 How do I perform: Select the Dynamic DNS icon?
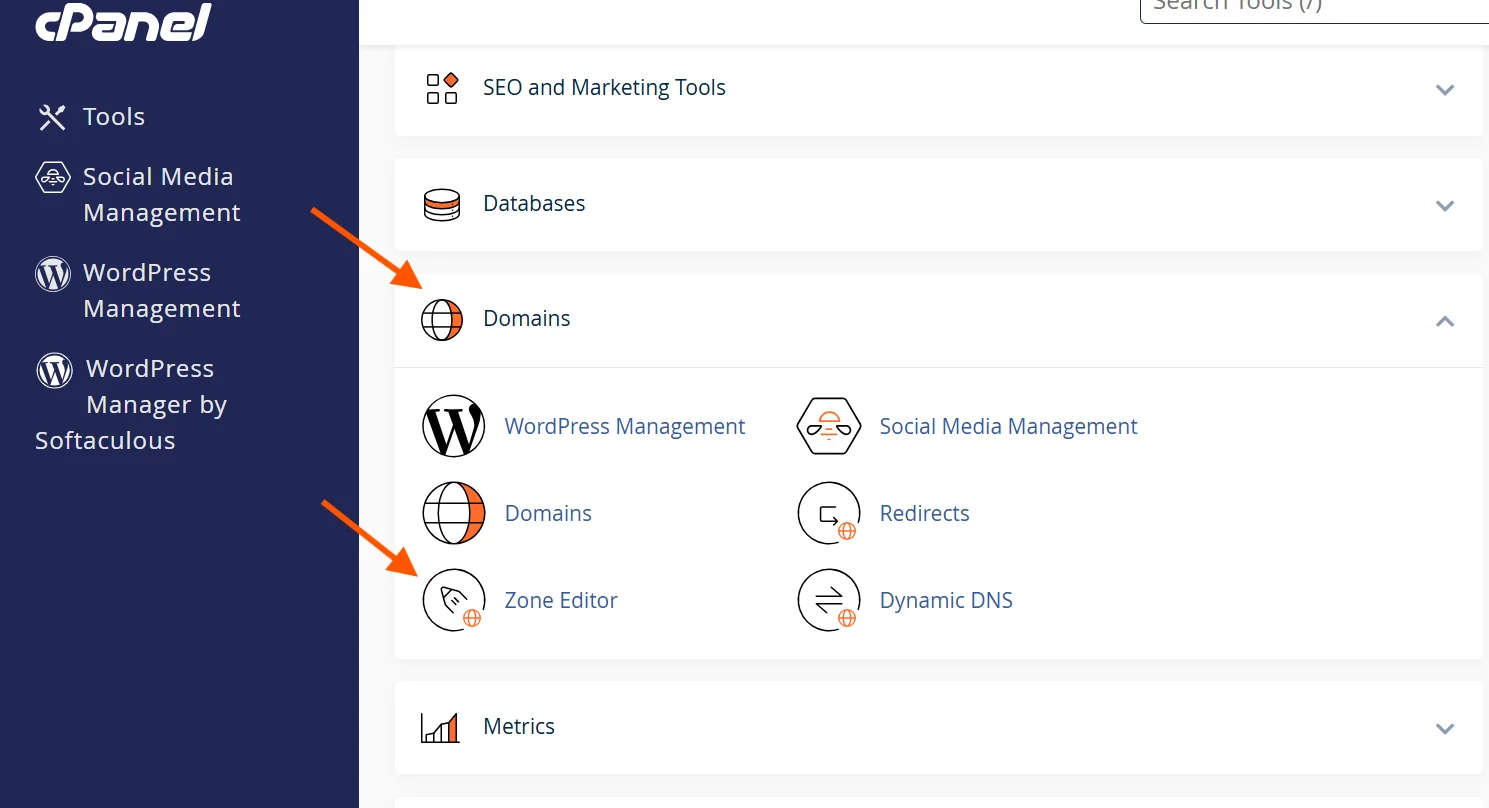tap(829, 600)
